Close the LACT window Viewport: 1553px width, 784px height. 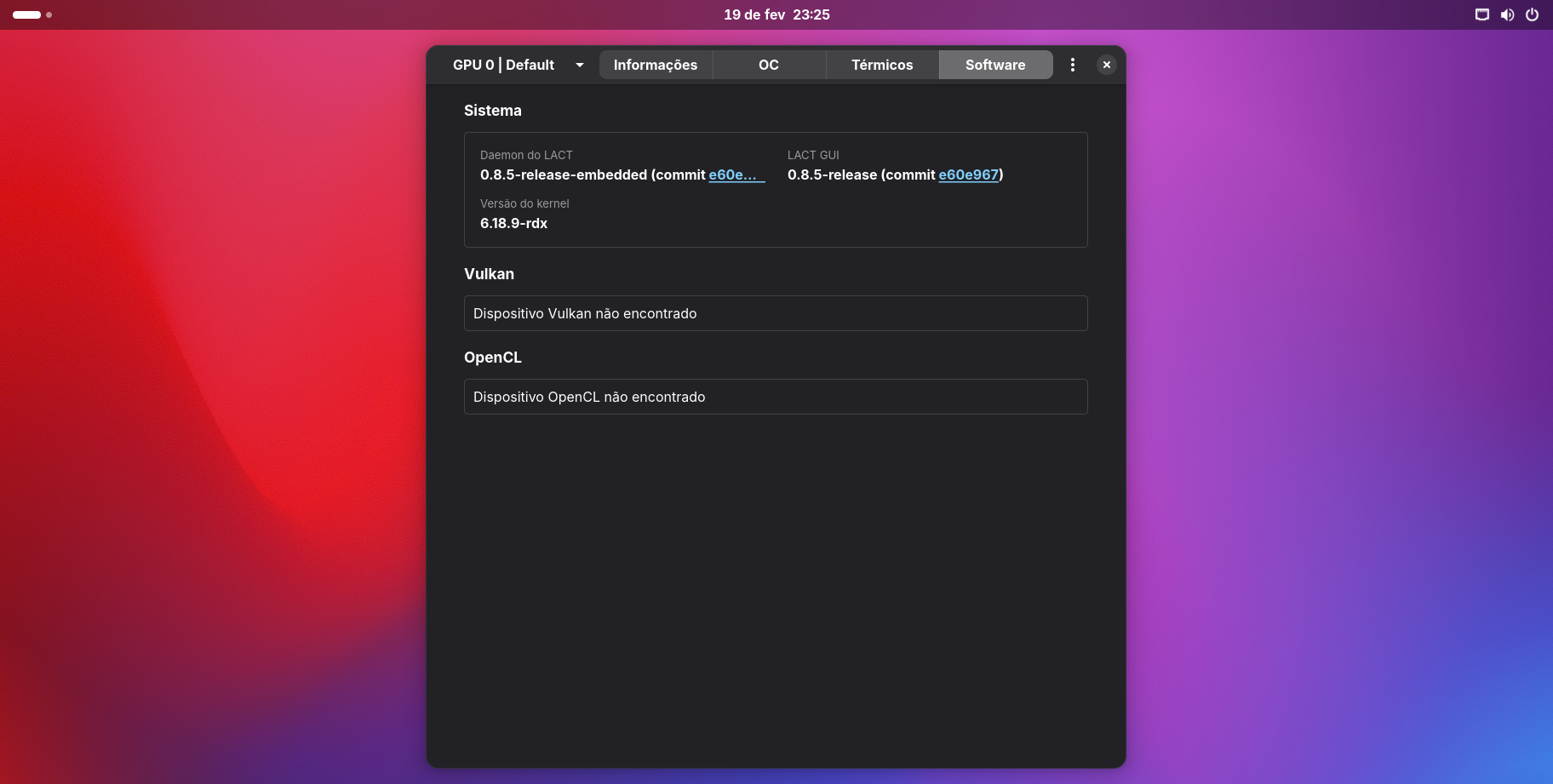pos(1106,65)
